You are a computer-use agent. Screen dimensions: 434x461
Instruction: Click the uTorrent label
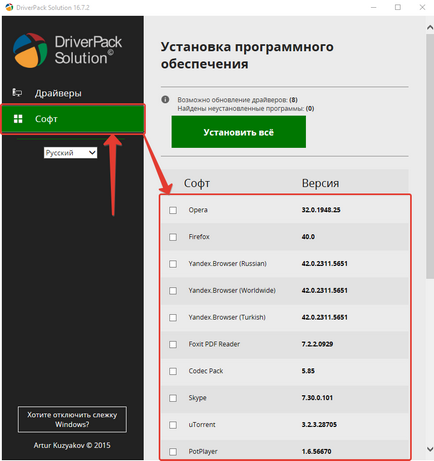(202, 424)
